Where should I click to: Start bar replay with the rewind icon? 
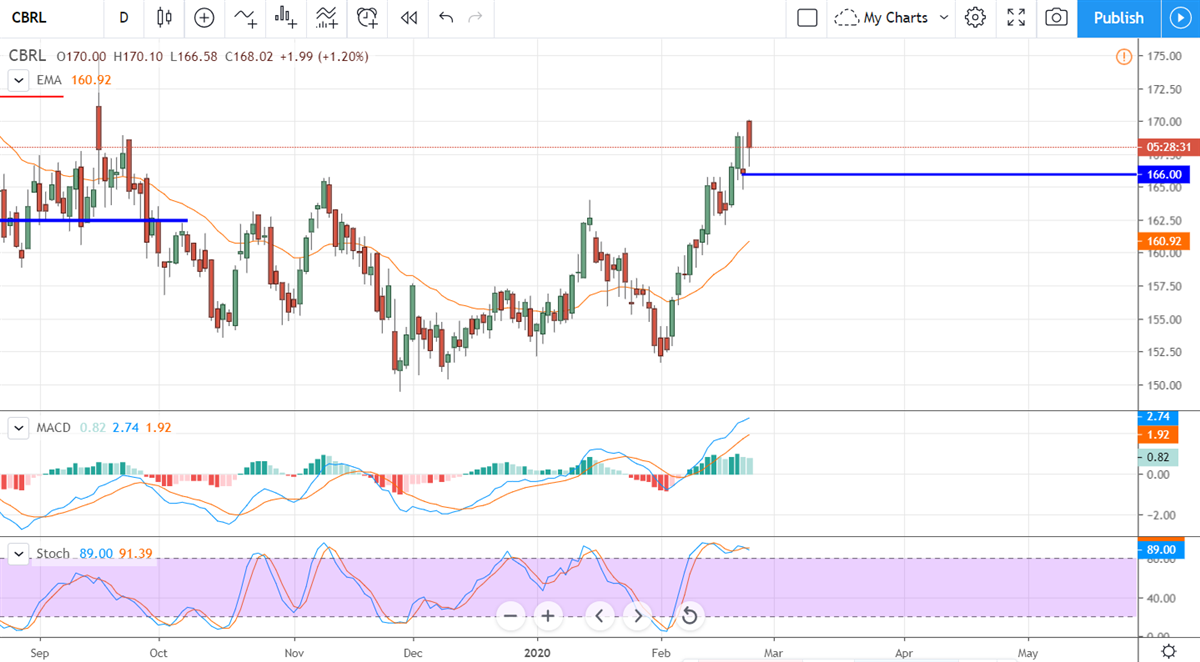click(407, 17)
